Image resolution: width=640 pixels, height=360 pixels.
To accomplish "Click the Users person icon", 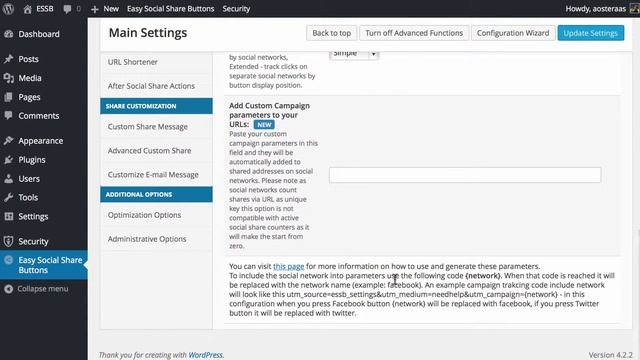I will (x=9, y=178).
